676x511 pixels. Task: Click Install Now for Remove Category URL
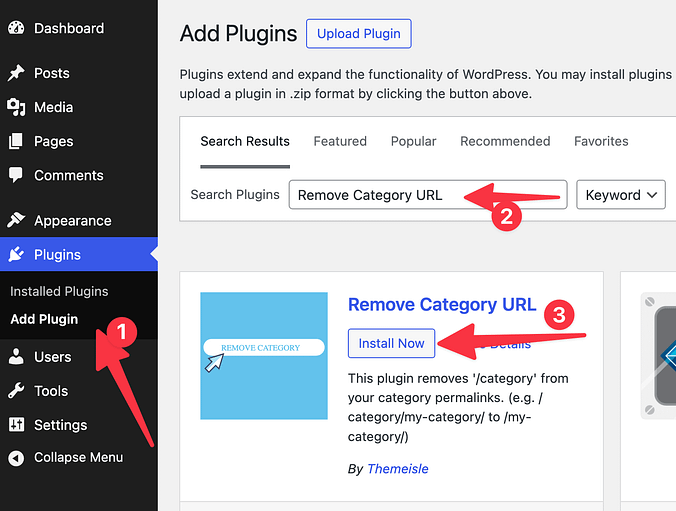(391, 343)
